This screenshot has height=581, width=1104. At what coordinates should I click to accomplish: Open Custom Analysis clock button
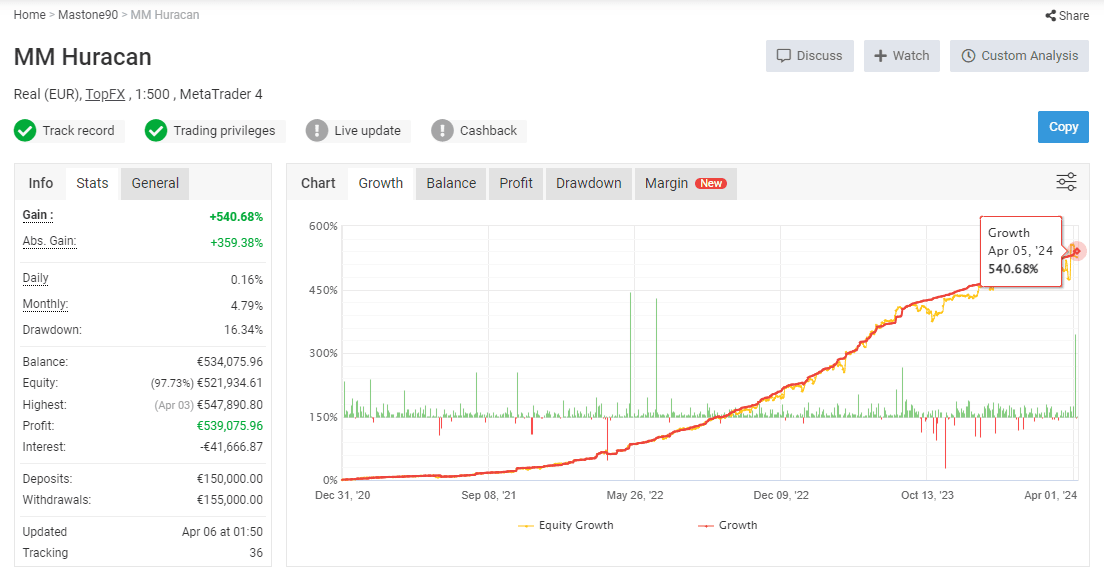tap(1020, 56)
